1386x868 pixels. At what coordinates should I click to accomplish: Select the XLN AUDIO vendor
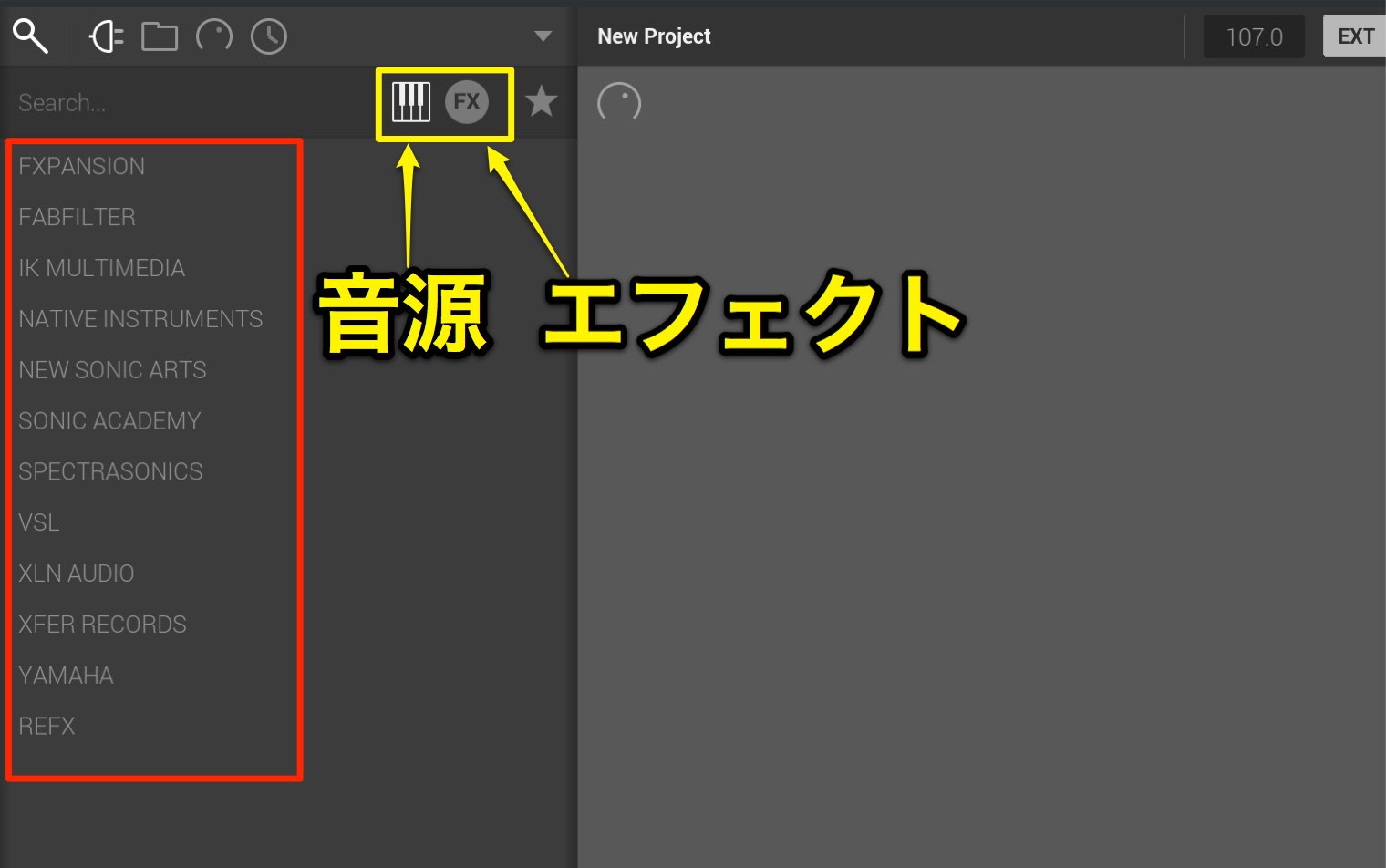[77, 573]
